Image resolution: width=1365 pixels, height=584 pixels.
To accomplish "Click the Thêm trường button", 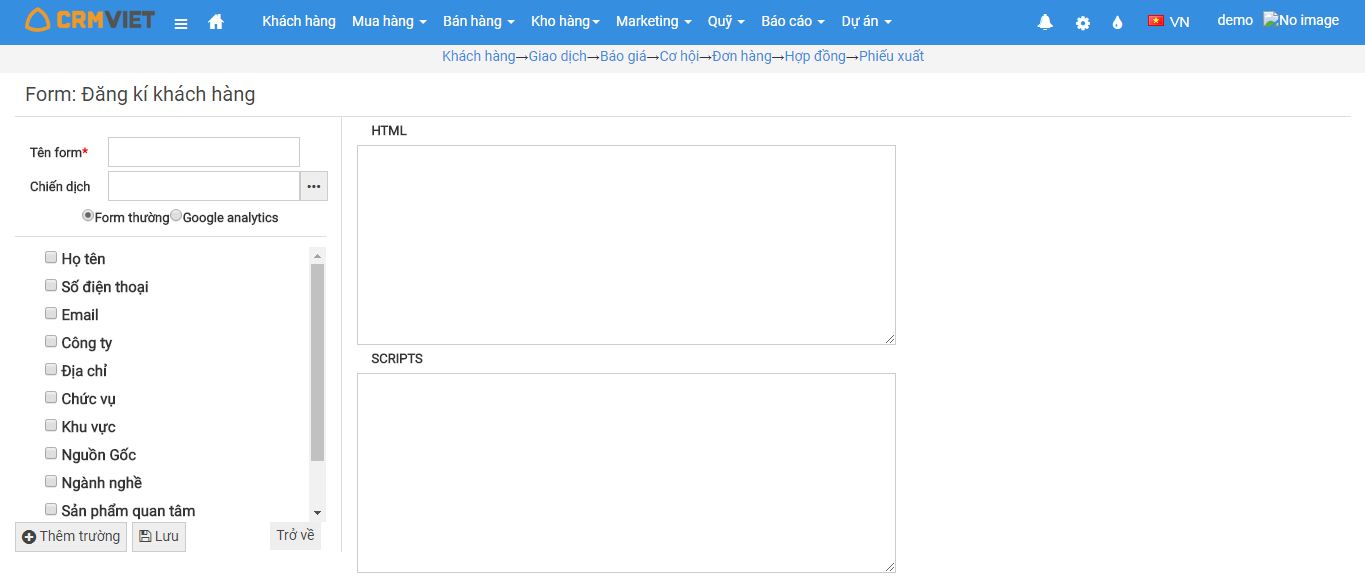I will click(x=71, y=537).
